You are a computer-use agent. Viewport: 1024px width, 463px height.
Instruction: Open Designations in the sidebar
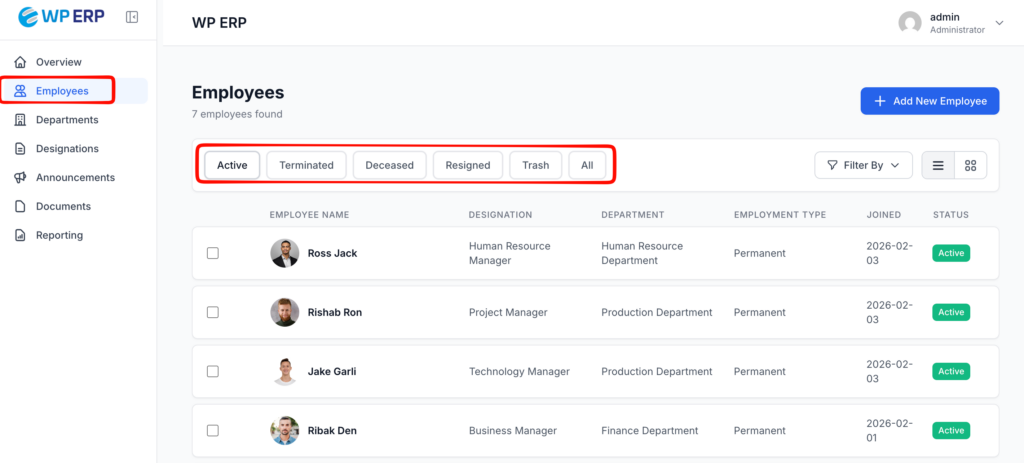(x=67, y=149)
